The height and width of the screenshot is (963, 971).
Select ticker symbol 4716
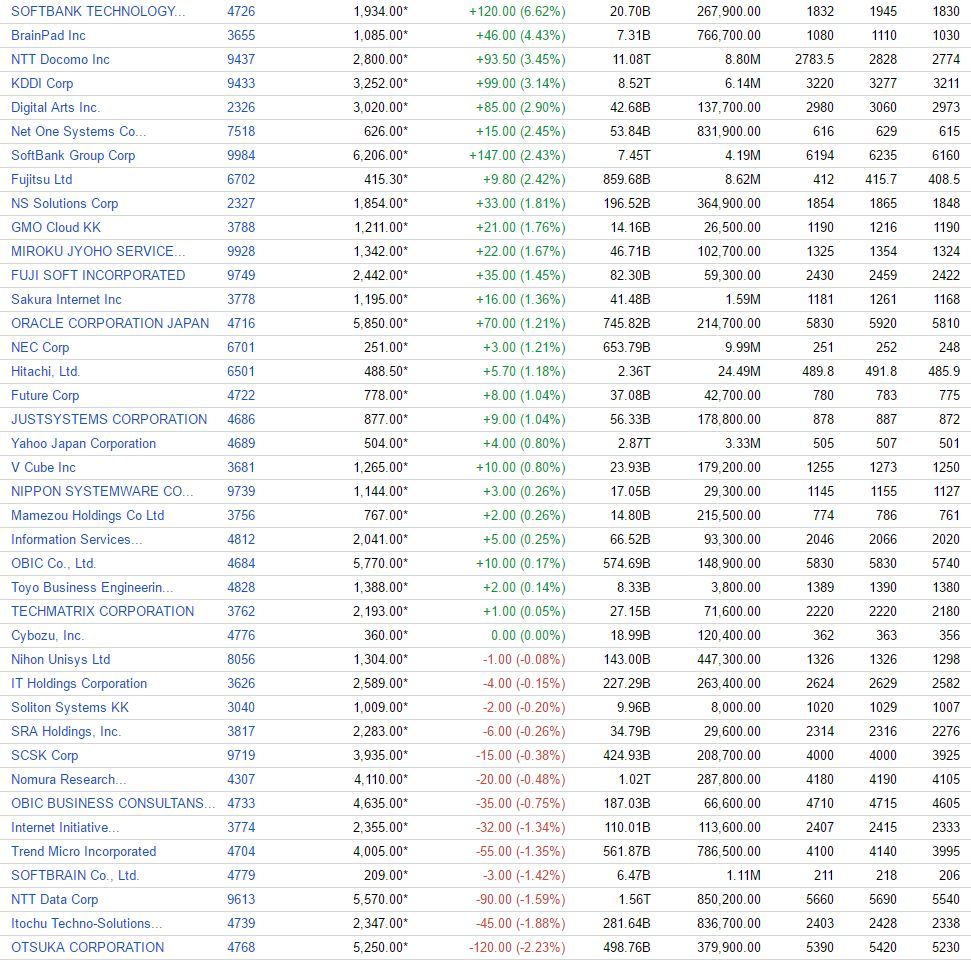click(241, 323)
